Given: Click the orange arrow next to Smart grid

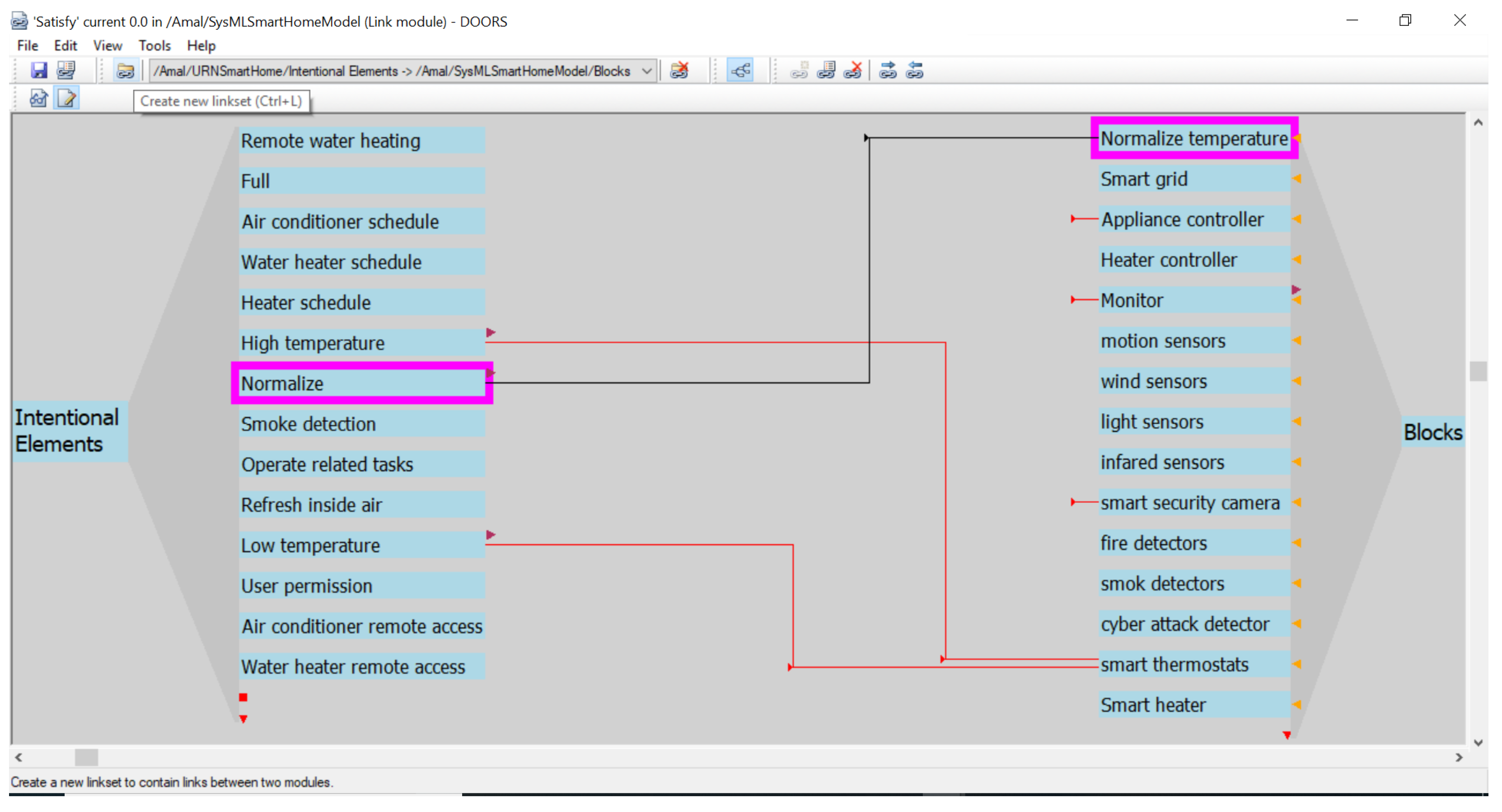Looking at the screenshot, I should pos(1297,179).
